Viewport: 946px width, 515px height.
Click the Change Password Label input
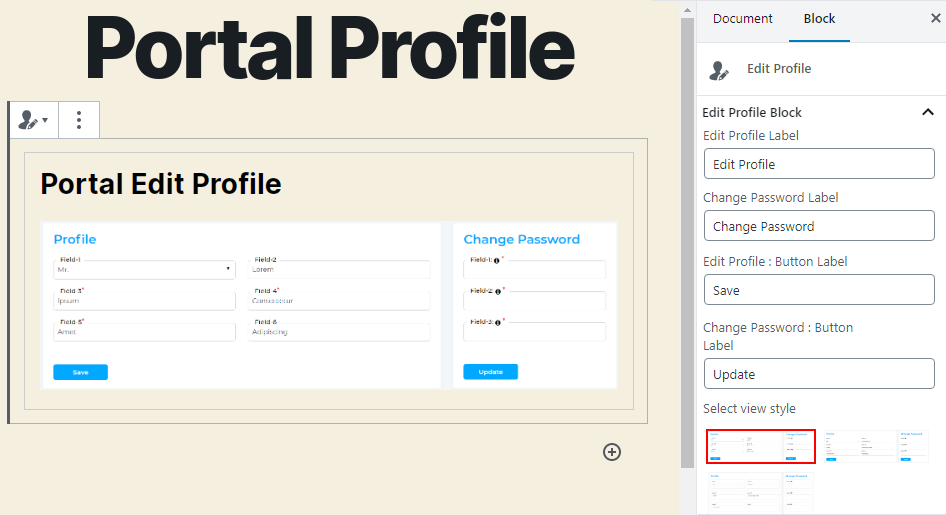coord(819,226)
